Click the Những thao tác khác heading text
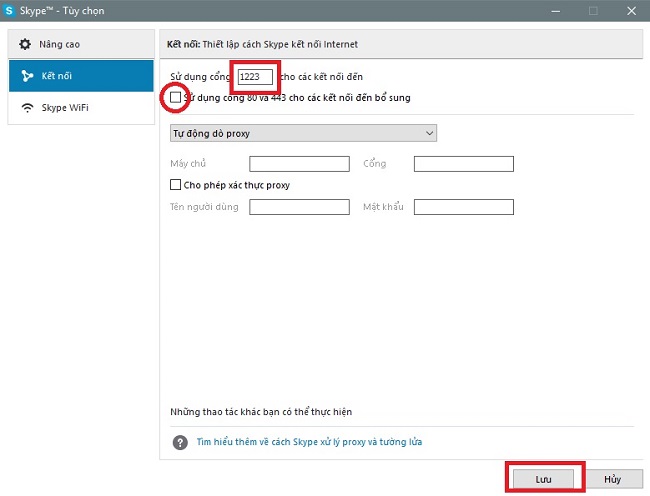This screenshot has width=650, height=496. click(261, 412)
